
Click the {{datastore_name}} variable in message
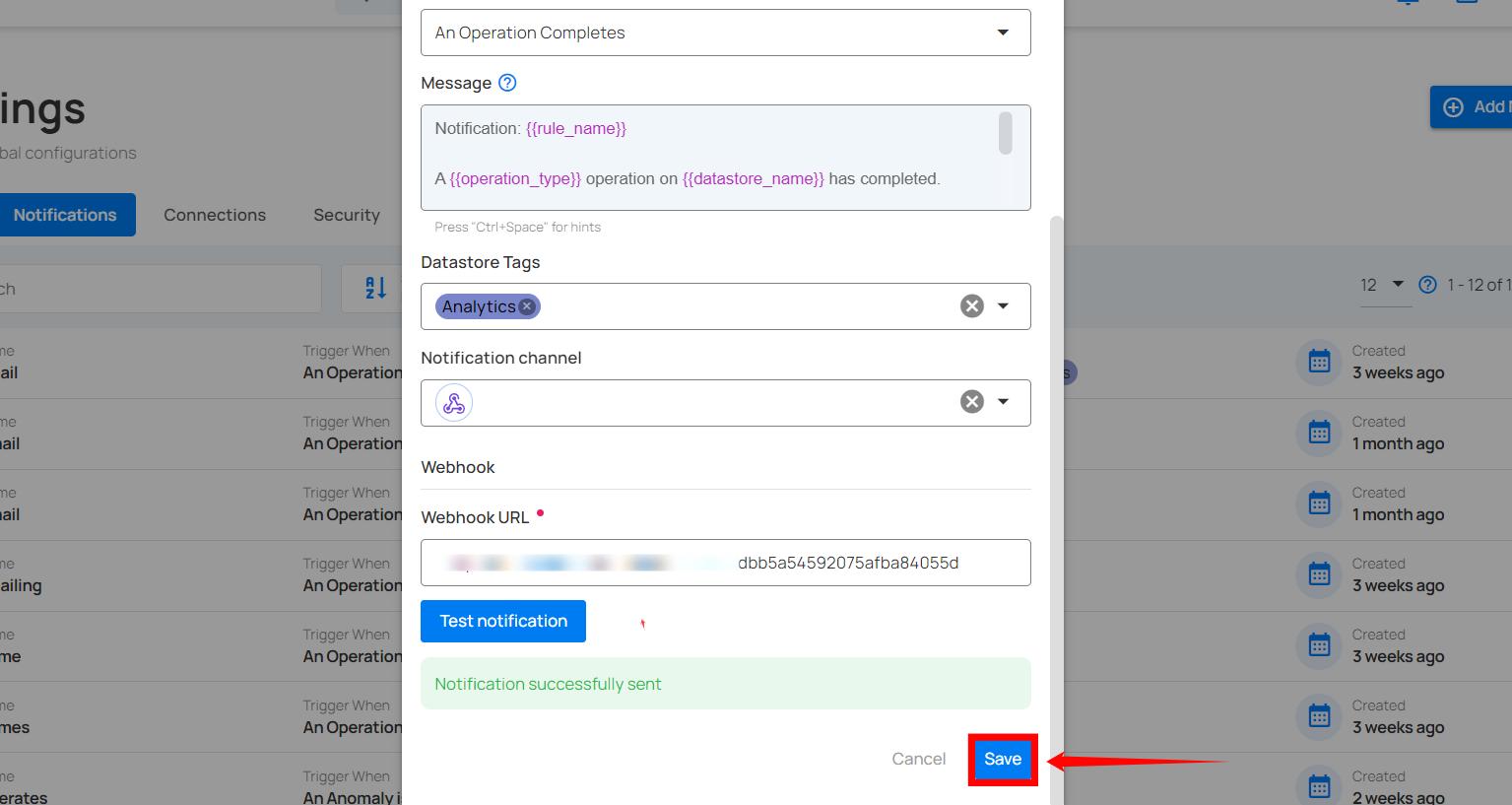click(x=754, y=179)
